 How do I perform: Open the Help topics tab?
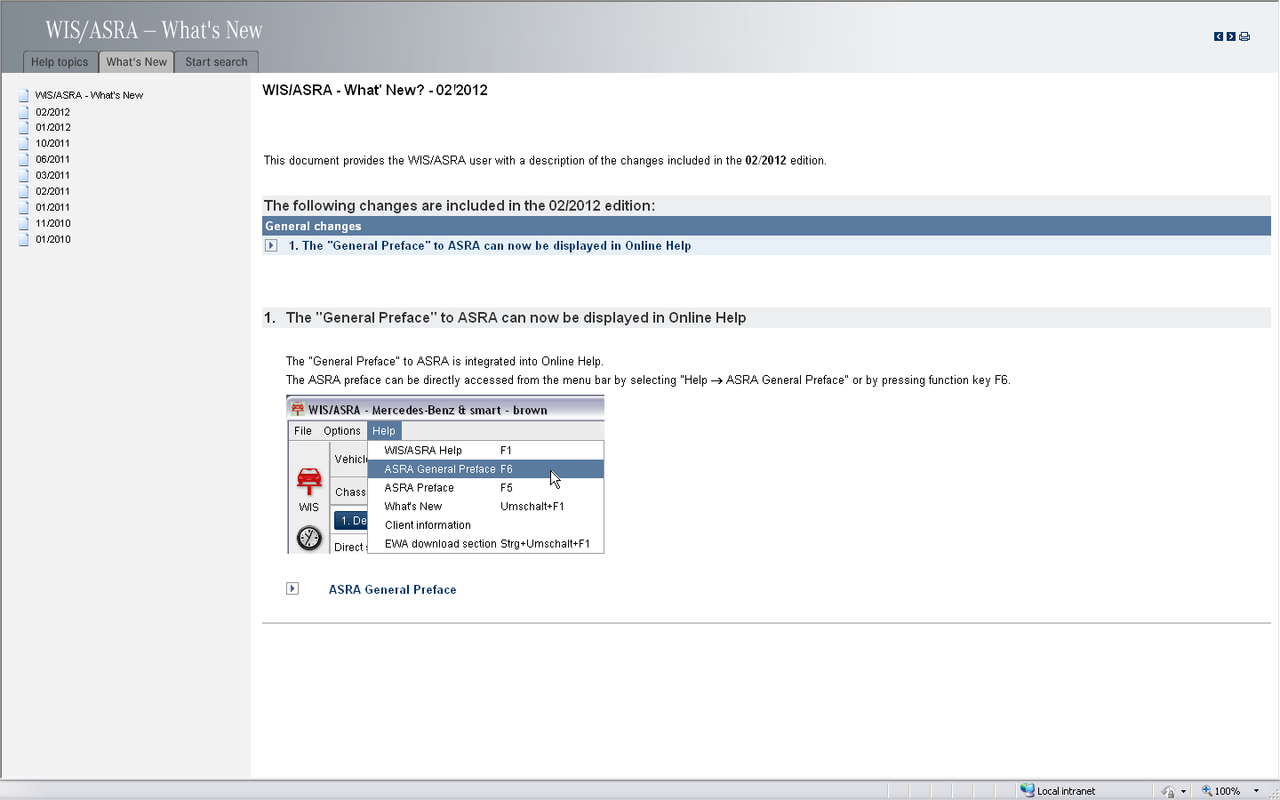(60, 62)
